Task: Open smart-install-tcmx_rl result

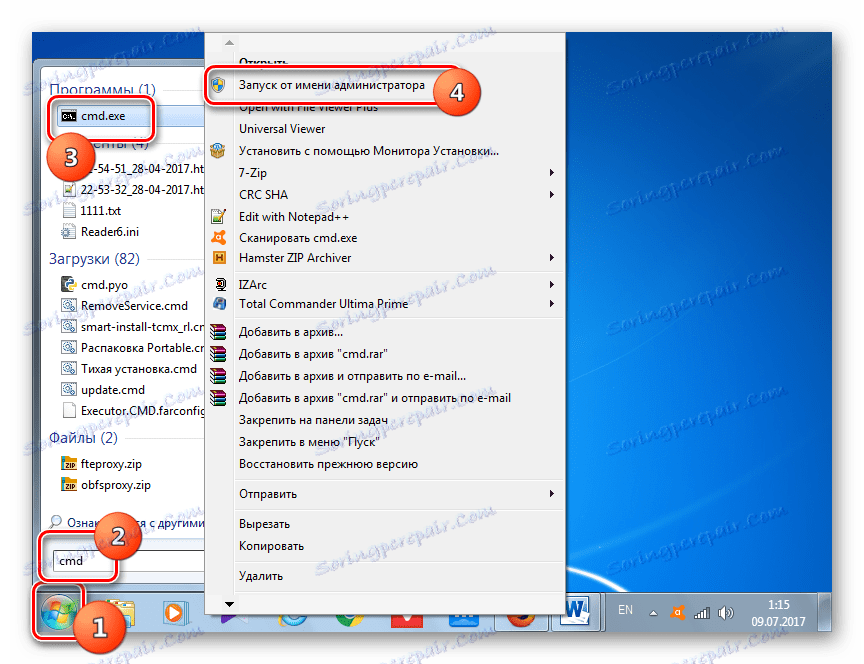Action: [131, 327]
